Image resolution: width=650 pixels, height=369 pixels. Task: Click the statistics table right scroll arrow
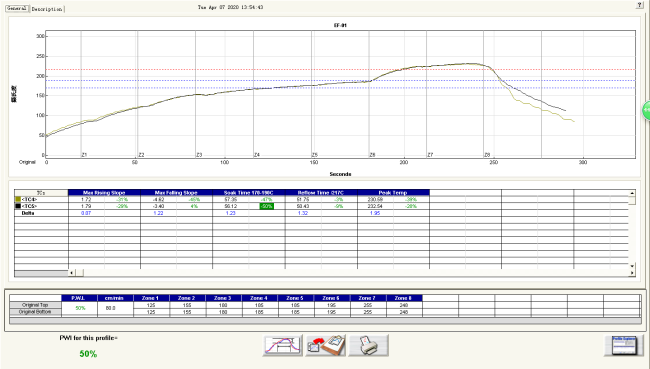pos(632,272)
